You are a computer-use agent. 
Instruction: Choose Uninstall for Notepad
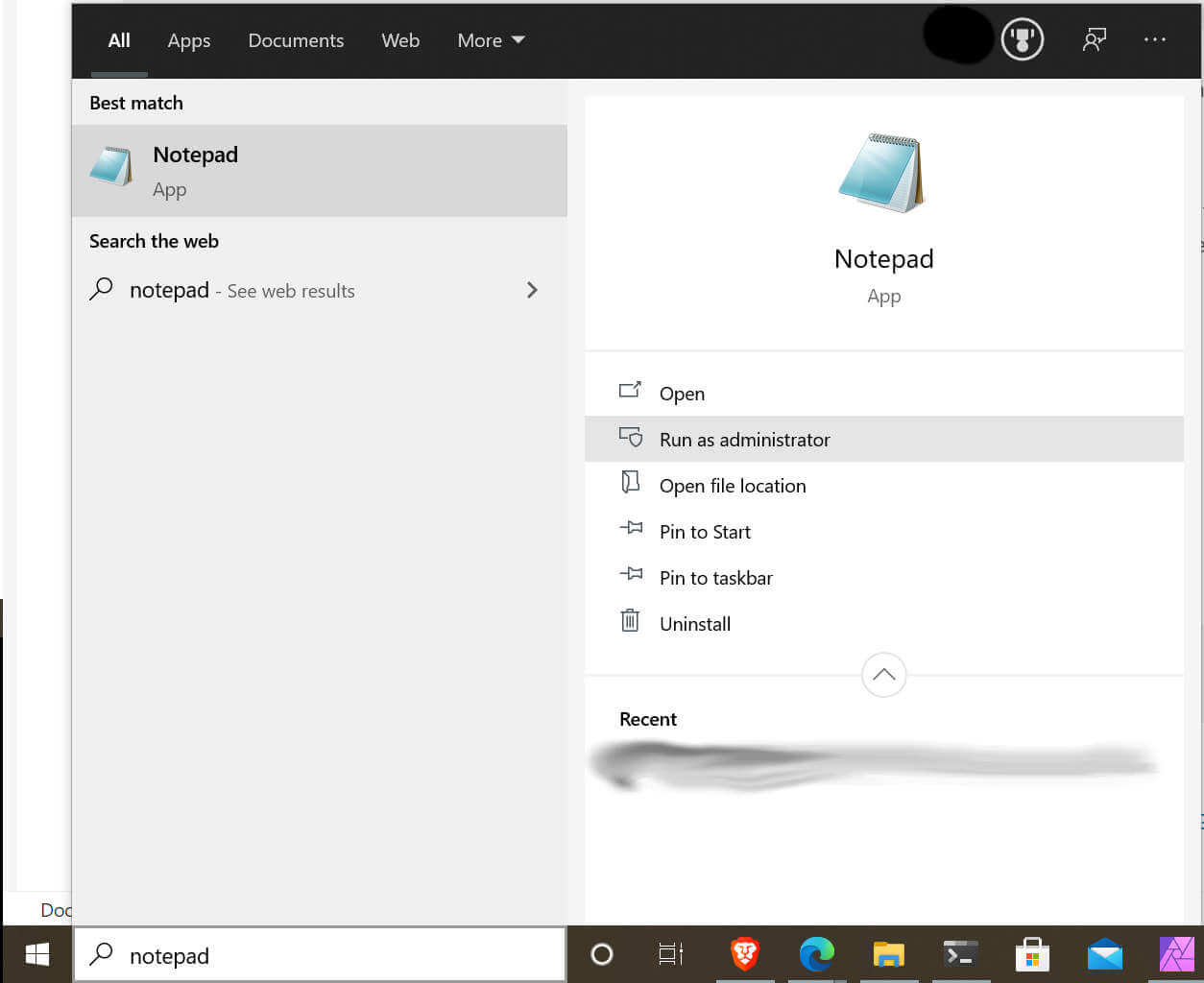884,623
